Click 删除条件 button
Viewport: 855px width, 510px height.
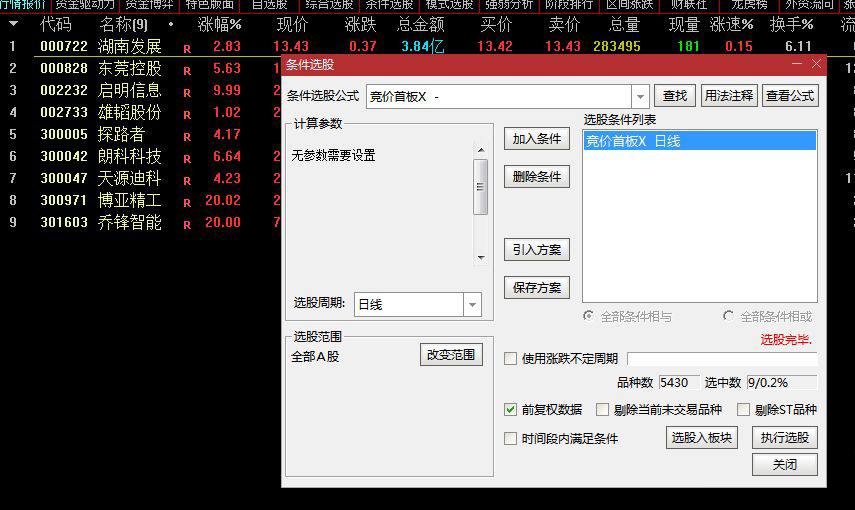[537, 176]
